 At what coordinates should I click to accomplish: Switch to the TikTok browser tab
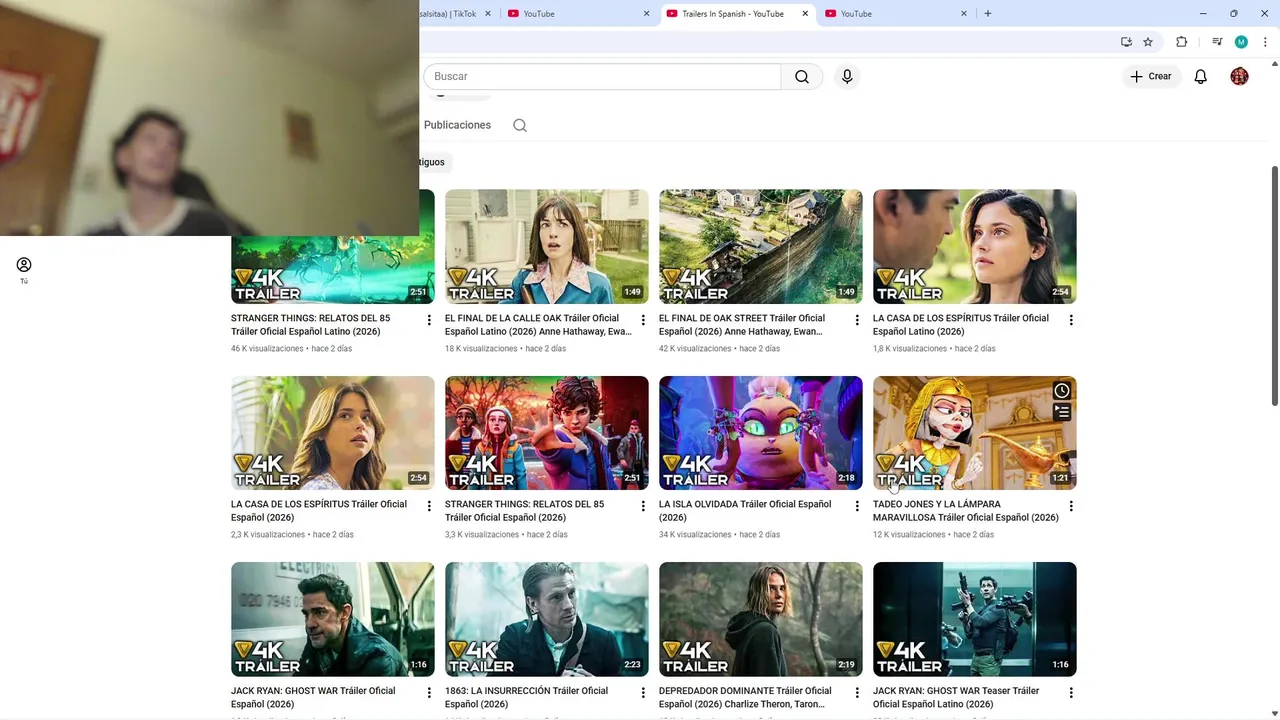pyautogui.click(x=448, y=13)
